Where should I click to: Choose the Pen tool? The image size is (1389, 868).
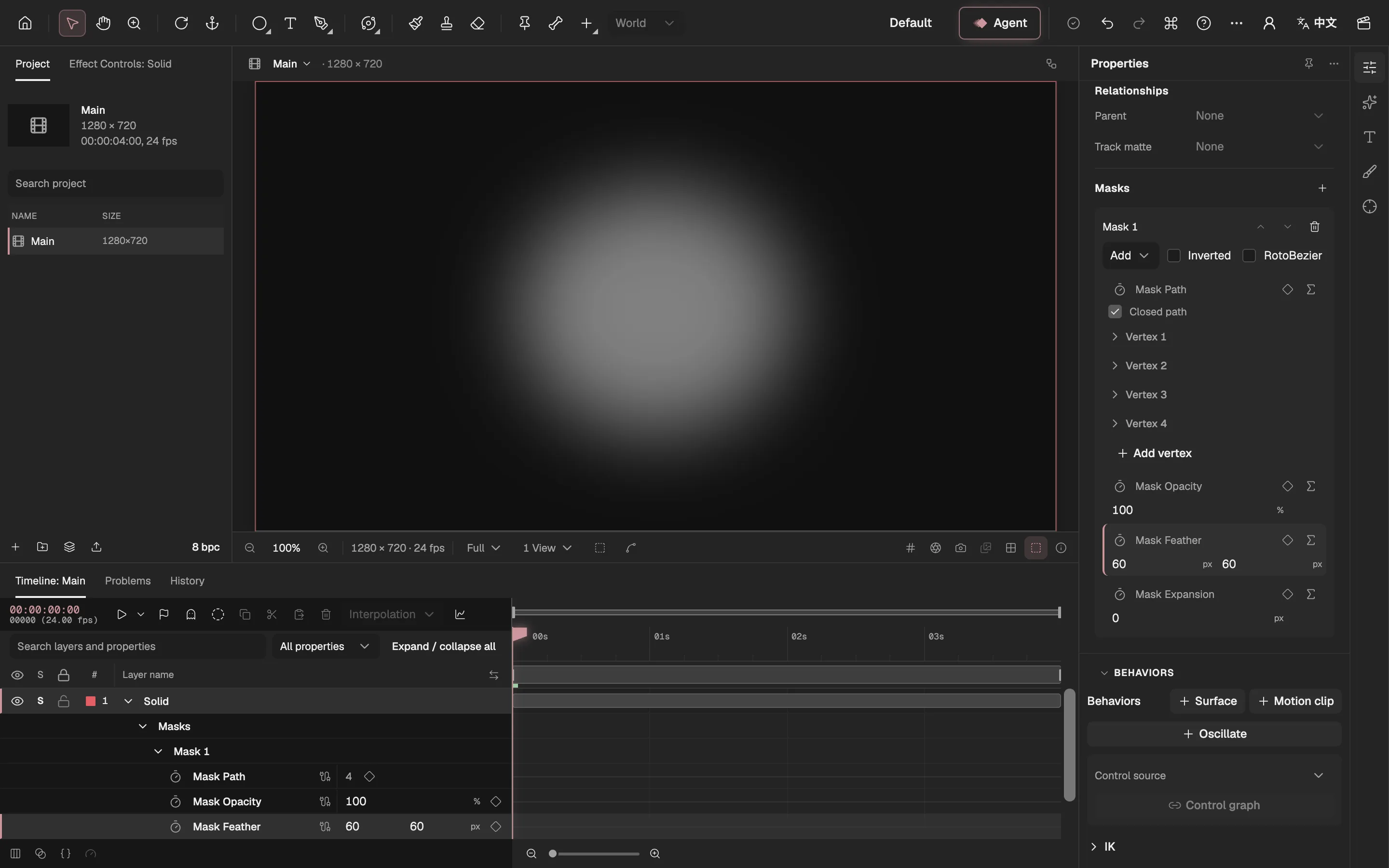(x=321, y=23)
